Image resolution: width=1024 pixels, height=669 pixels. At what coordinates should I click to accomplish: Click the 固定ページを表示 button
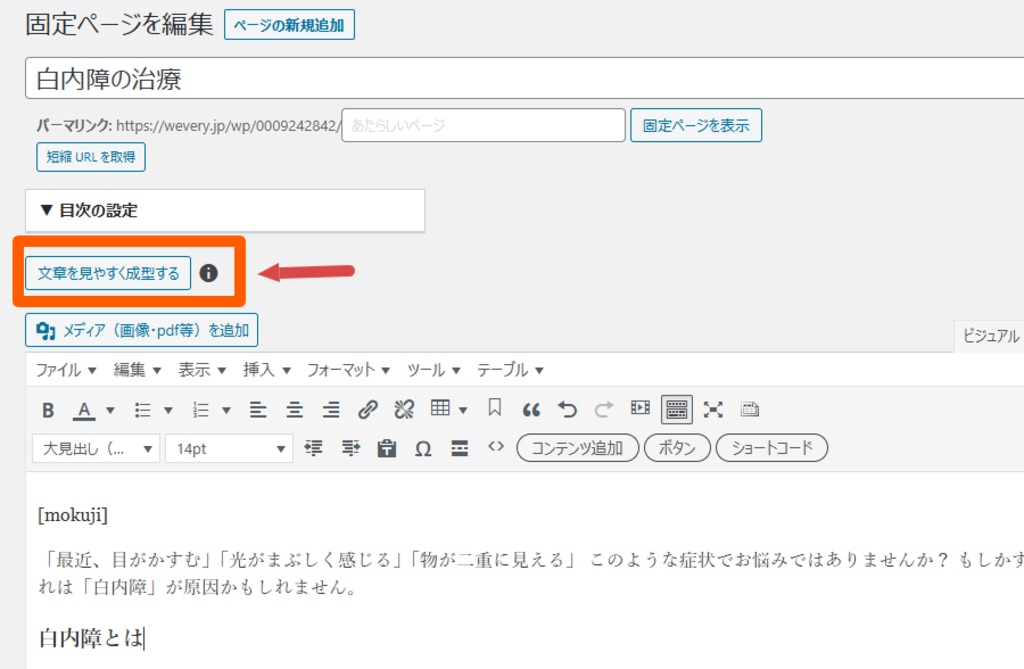(x=696, y=126)
